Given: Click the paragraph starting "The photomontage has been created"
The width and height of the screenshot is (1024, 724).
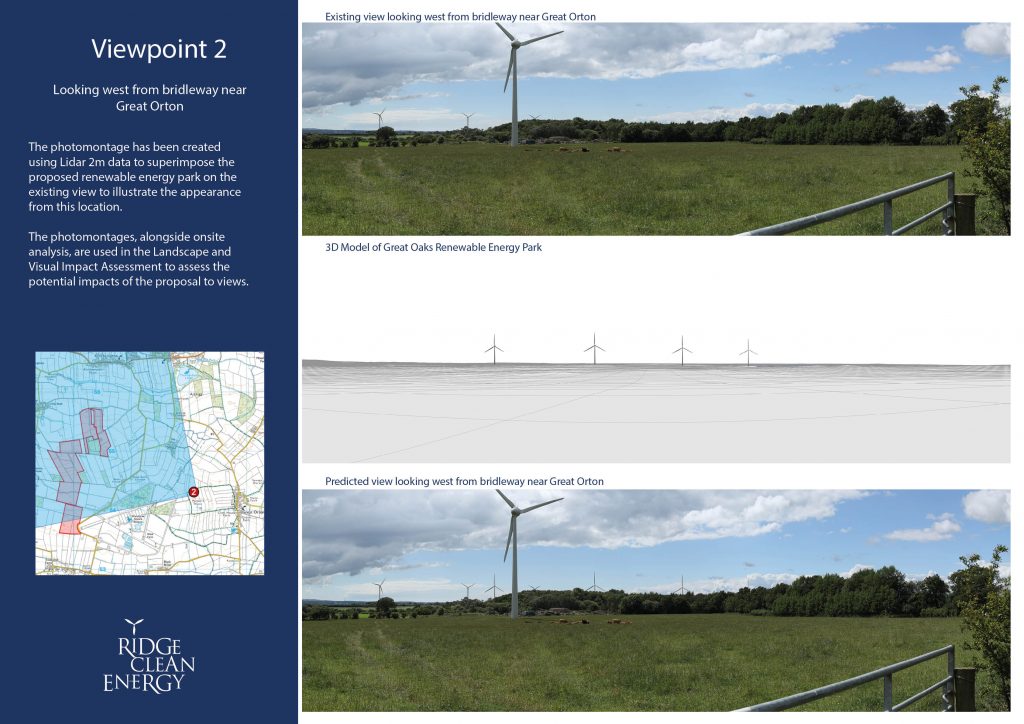Looking at the screenshot, I should (x=135, y=177).
